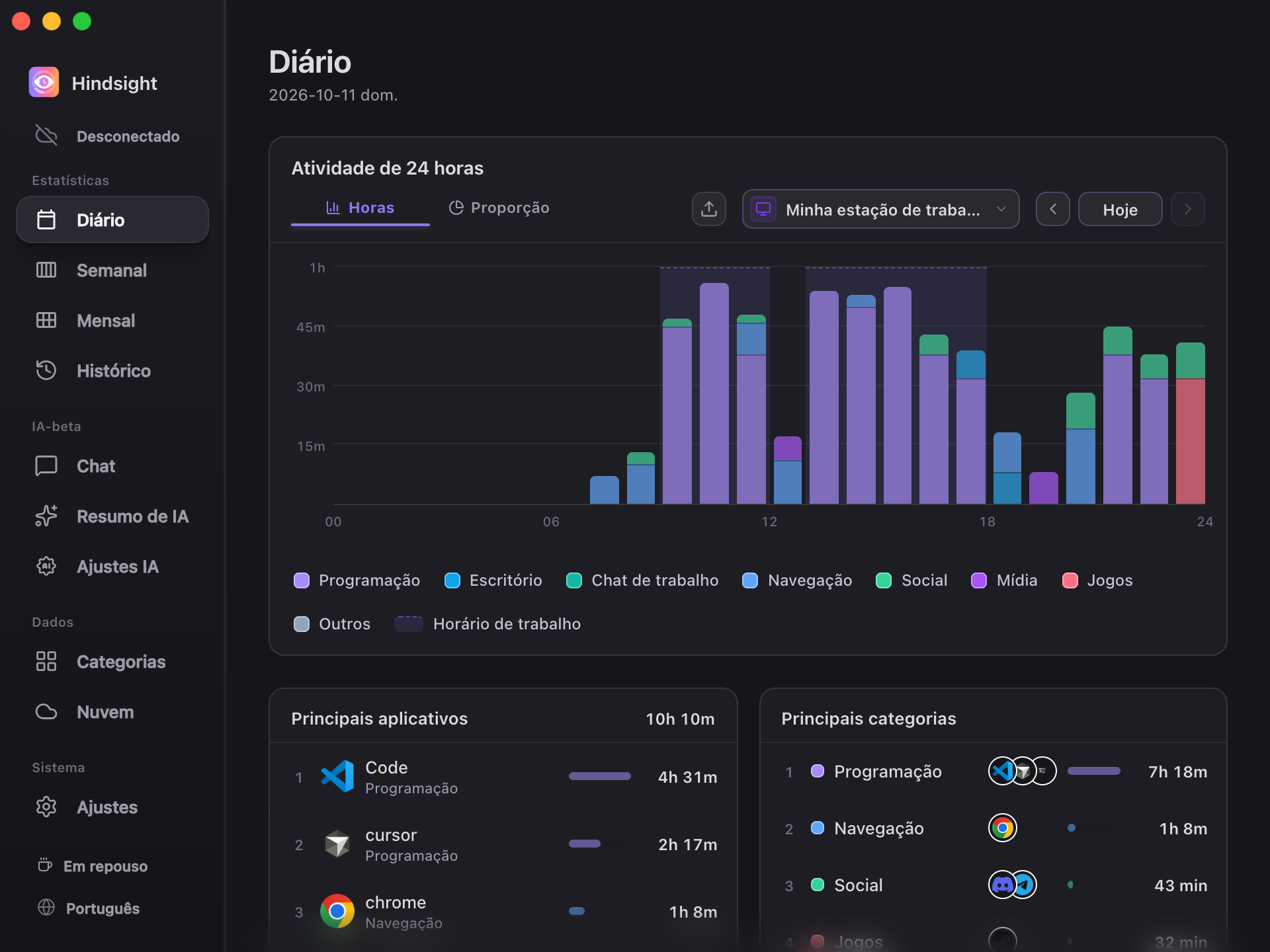The width and height of the screenshot is (1270, 952).
Task: Click the Hindsight app logo icon
Action: (x=44, y=83)
